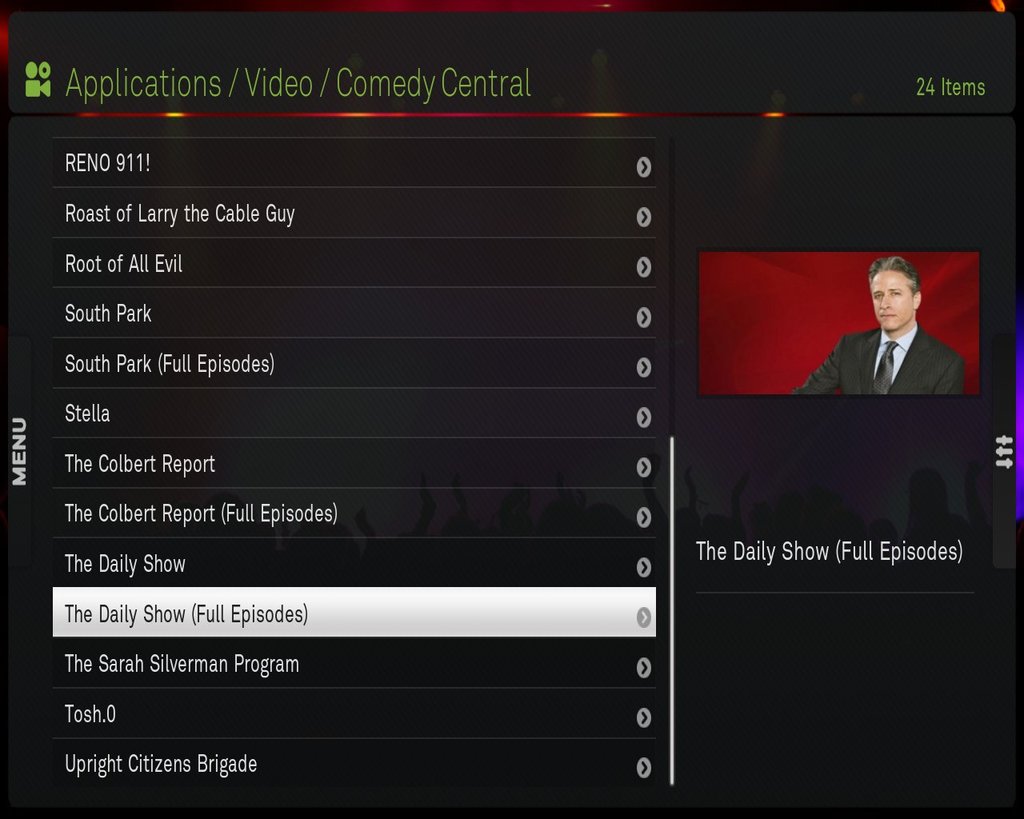Open South Park (Full Episodes)
The height and width of the screenshot is (819, 1024).
[354, 363]
